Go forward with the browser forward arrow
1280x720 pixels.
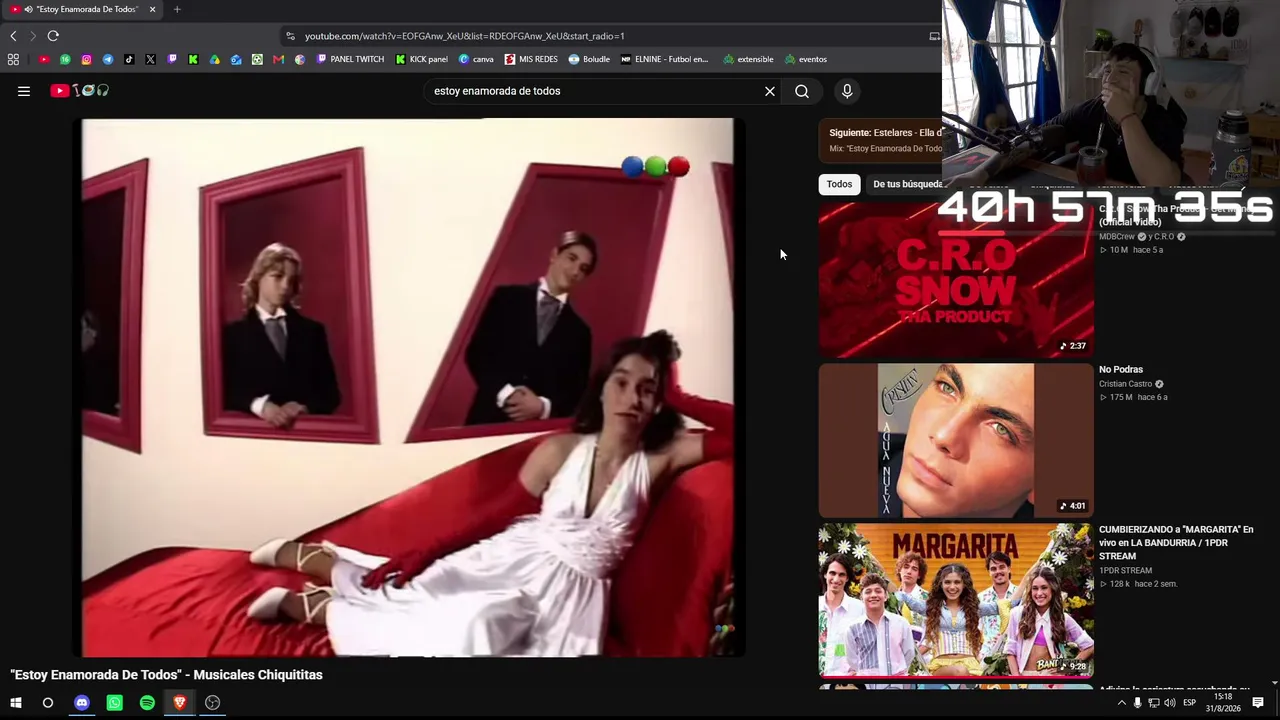33,36
